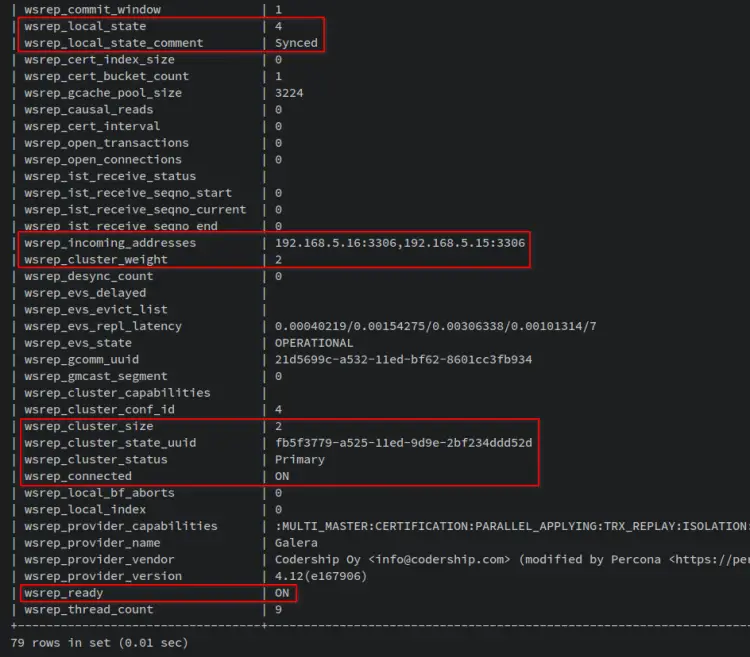Click wsrep_local_index variable name
This screenshot has height=657, width=750.
pos(85,510)
